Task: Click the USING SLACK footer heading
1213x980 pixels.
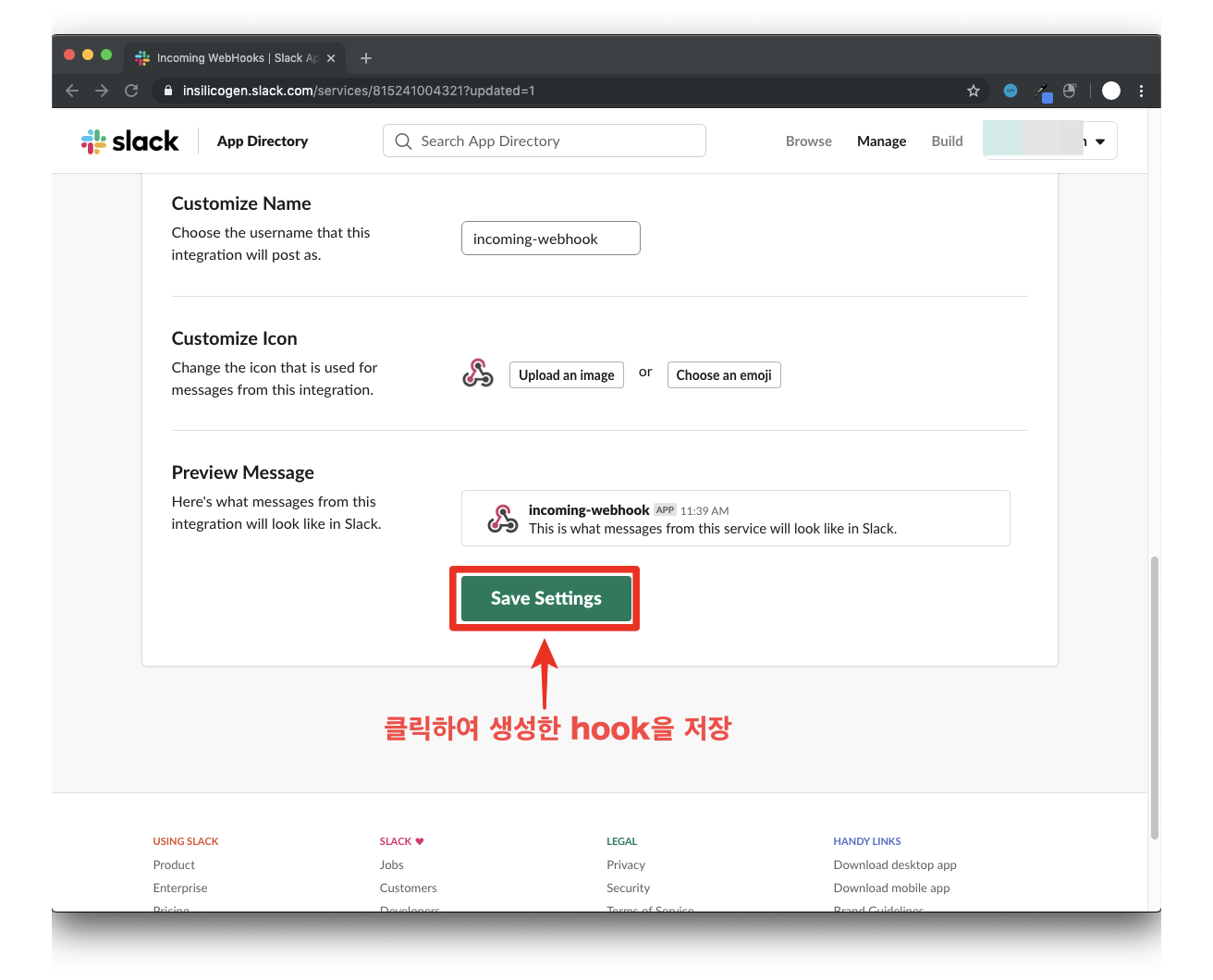Action: [186, 841]
